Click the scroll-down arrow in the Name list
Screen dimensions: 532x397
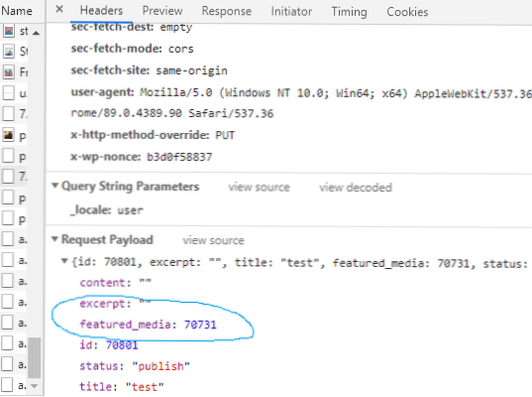[x=34, y=386]
